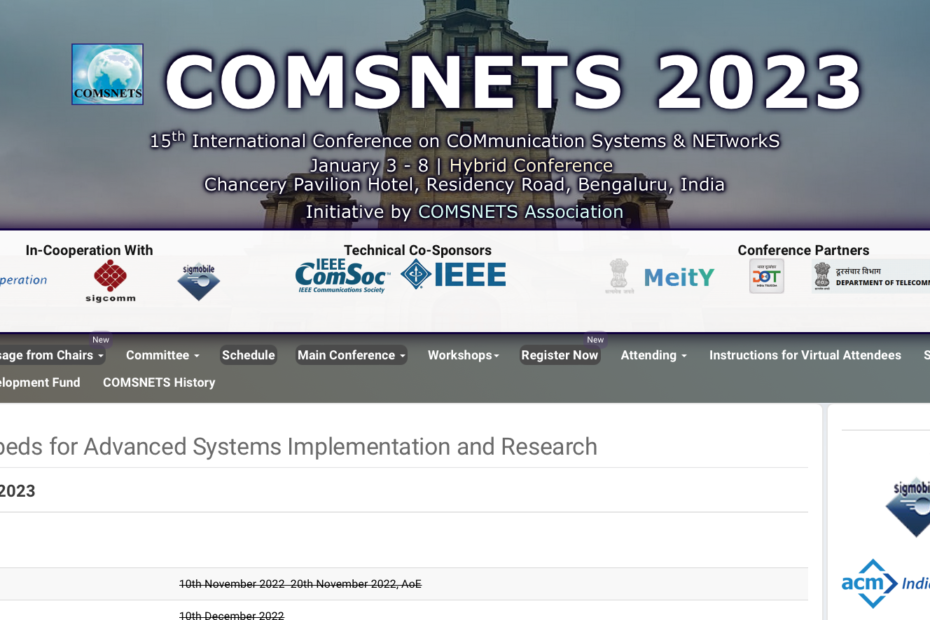This screenshot has width=930, height=620.
Task: Open the Development Fund menu item
Action: click(40, 383)
